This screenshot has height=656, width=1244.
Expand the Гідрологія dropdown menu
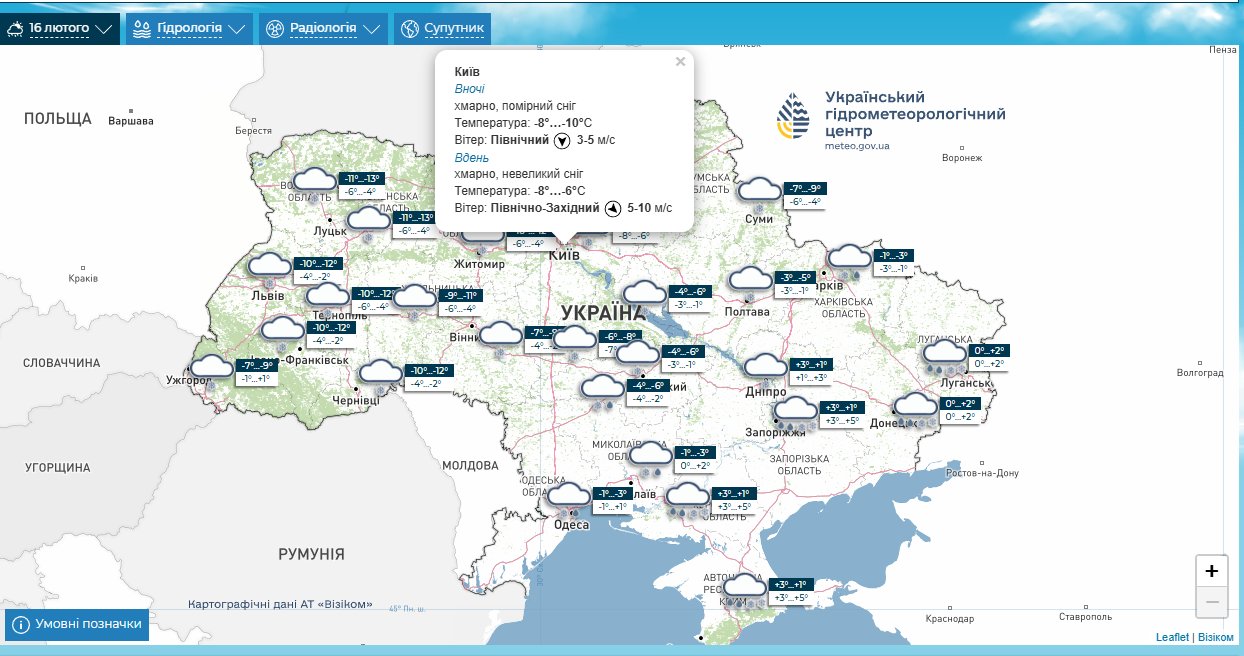point(188,29)
